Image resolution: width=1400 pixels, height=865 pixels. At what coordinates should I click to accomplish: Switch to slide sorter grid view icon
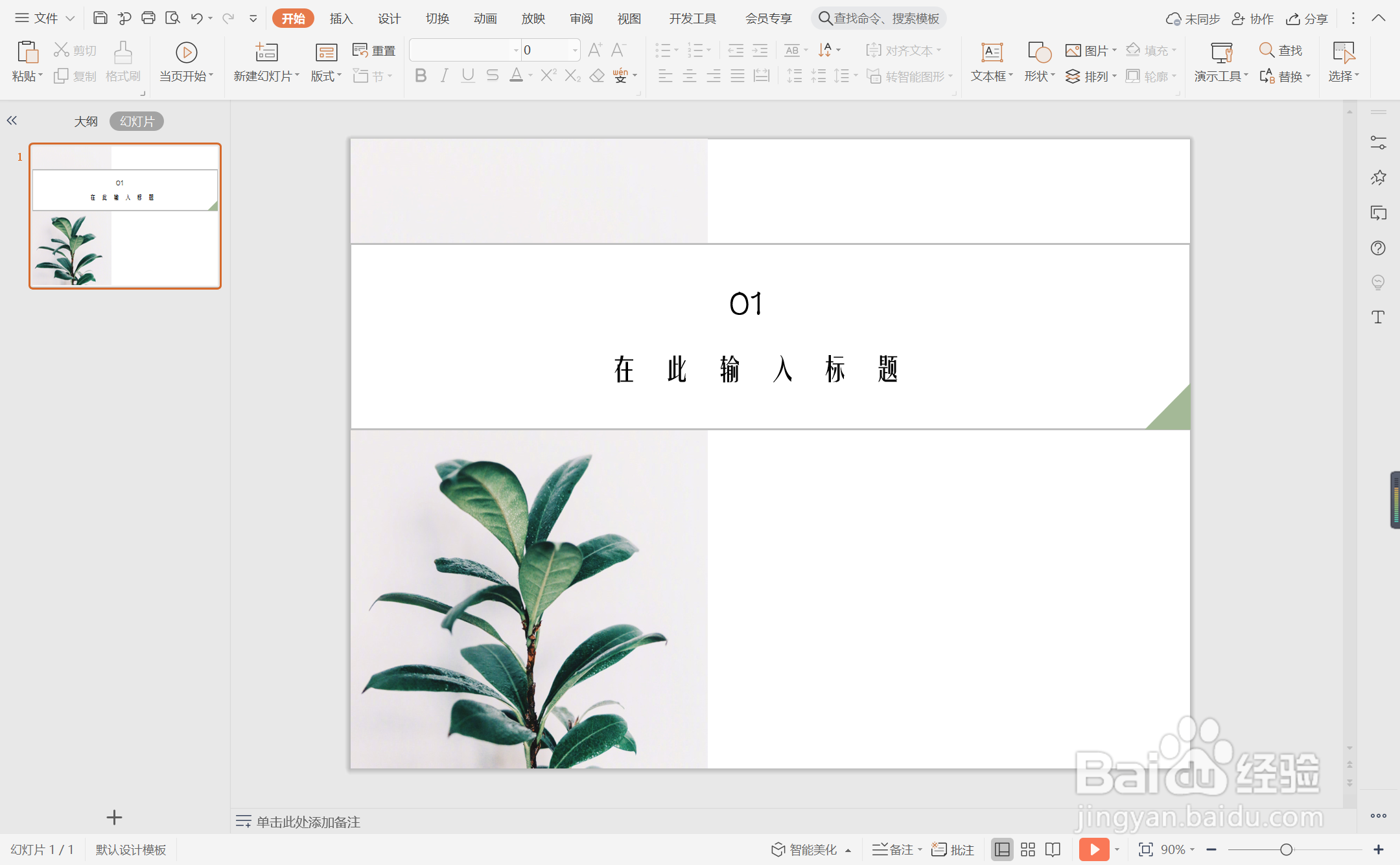pyautogui.click(x=1028, y=849)
